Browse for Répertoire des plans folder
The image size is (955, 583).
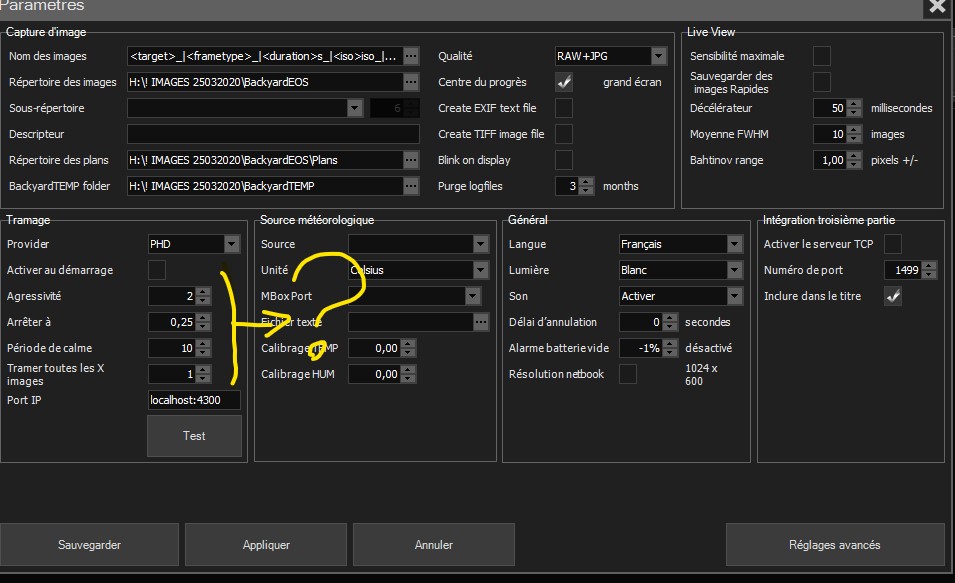click(x=411, y=160)
